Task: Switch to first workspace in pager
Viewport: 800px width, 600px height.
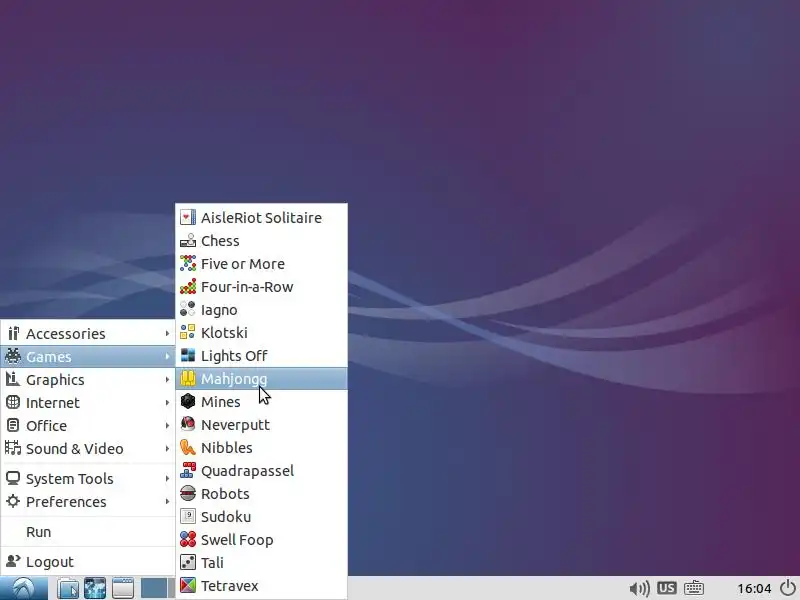Action: coord(154,588)
